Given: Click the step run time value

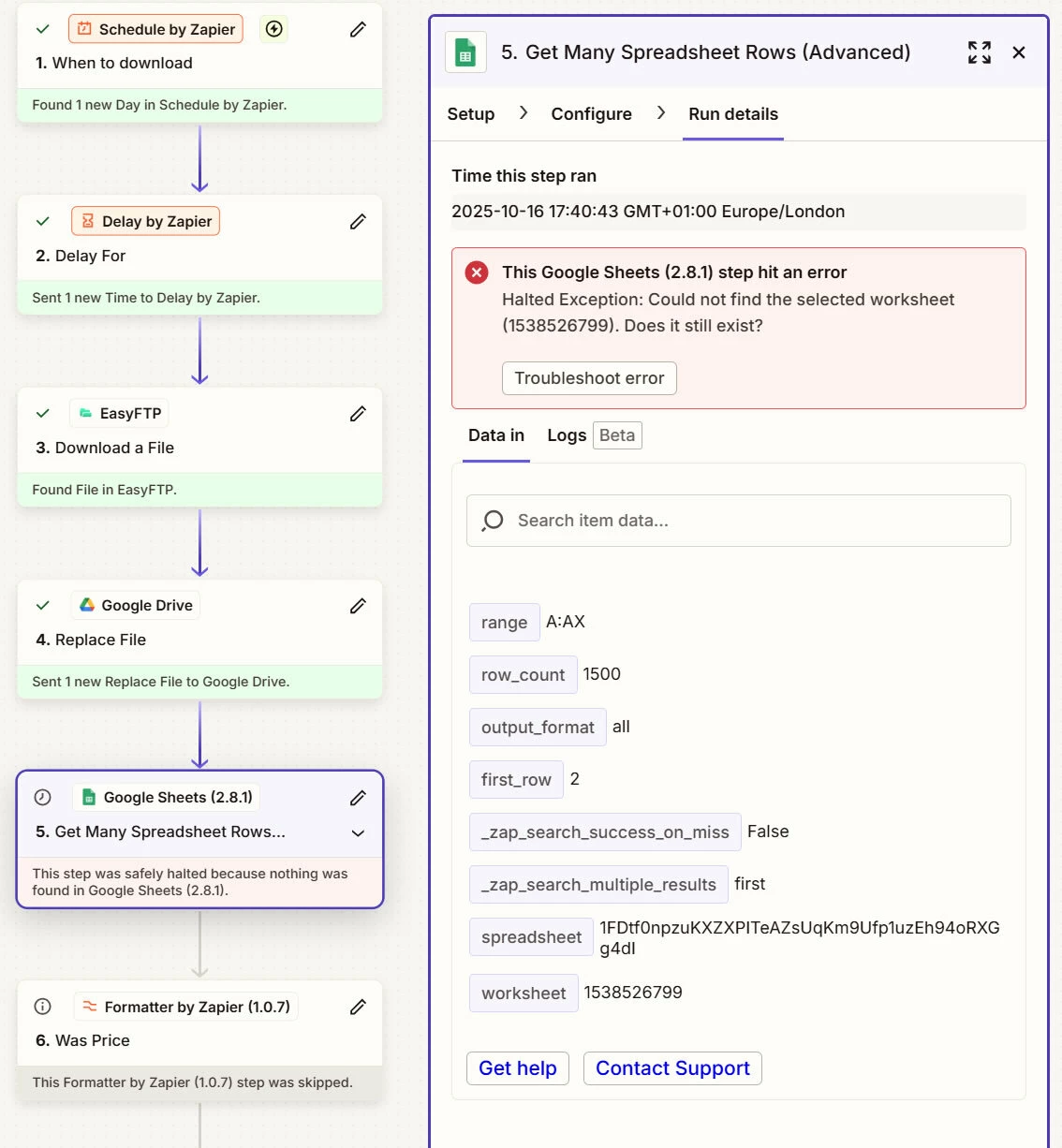Looking at the screenshot, I should [x=648, y=212].
